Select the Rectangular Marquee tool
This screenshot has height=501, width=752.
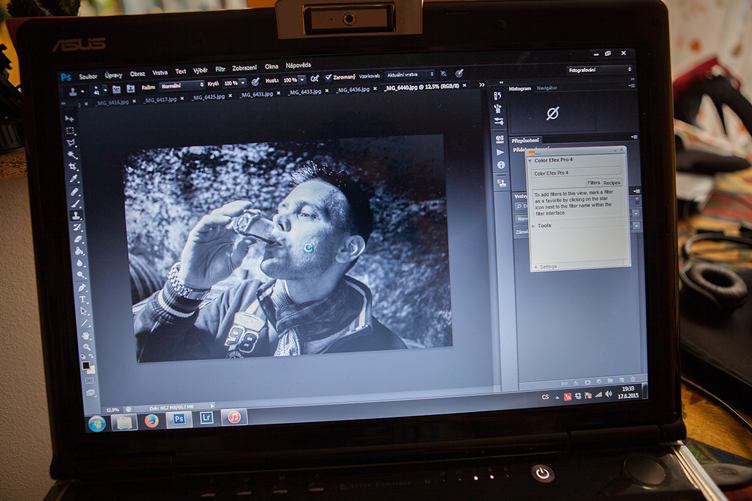click(70, 130)
